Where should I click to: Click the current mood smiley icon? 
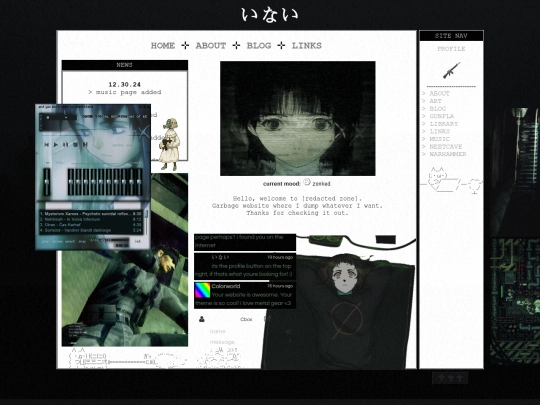pos(307,181)
